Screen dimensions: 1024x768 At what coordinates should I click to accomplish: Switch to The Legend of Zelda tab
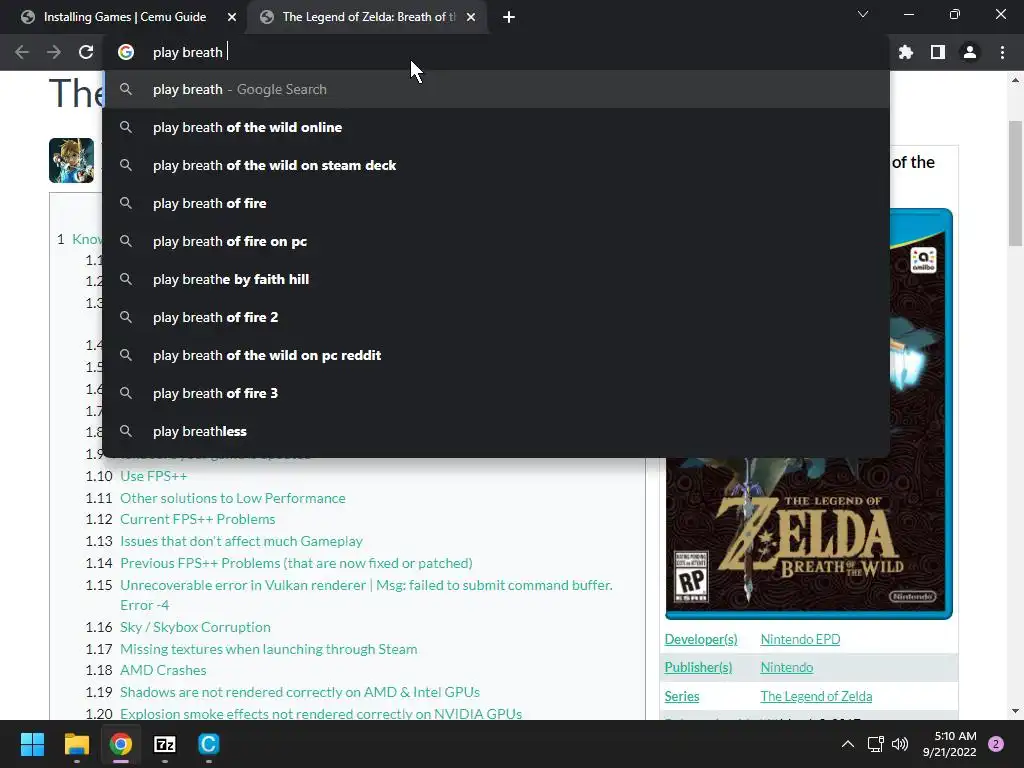click(x=368, y=17)
